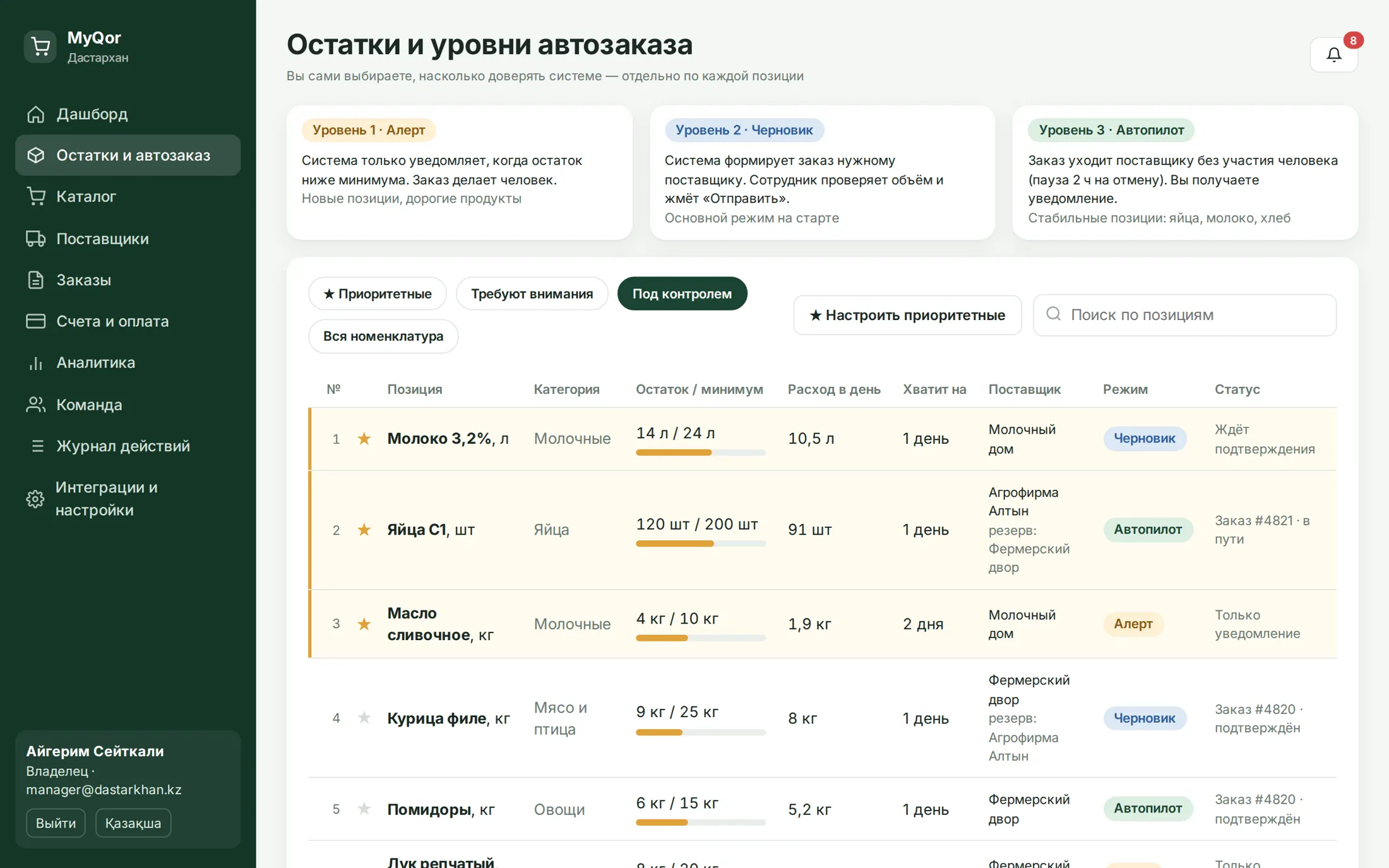Viewport: 1389px width, 868px height.
Task: Click the Заказы document icon
Action: [36, 280]
